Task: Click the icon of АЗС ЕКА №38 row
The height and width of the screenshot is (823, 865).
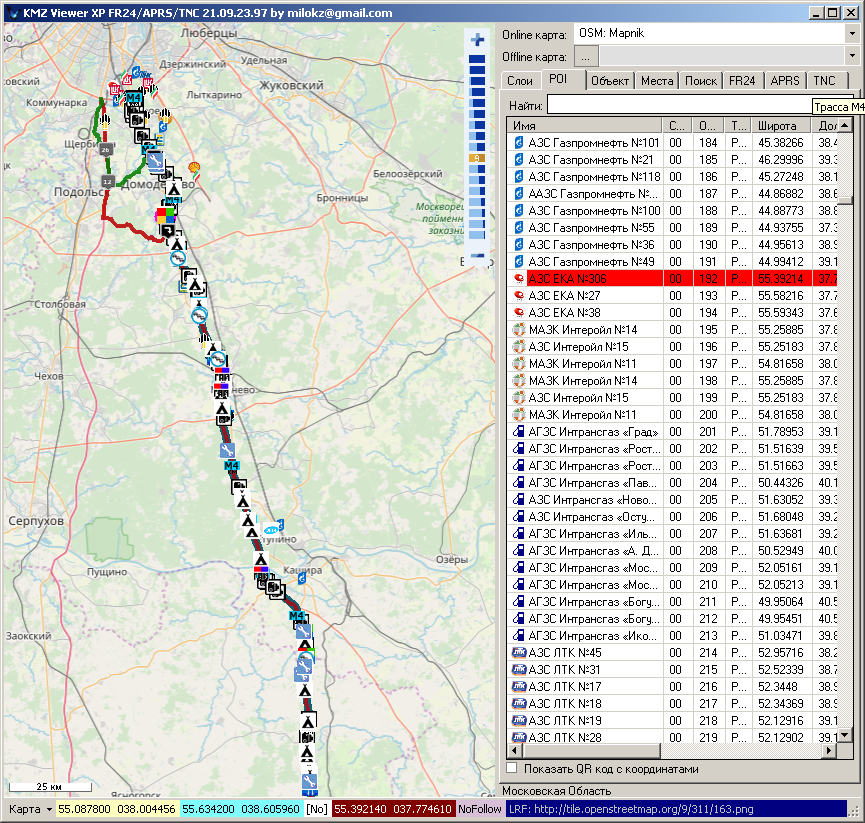Action: click(518, 313)
